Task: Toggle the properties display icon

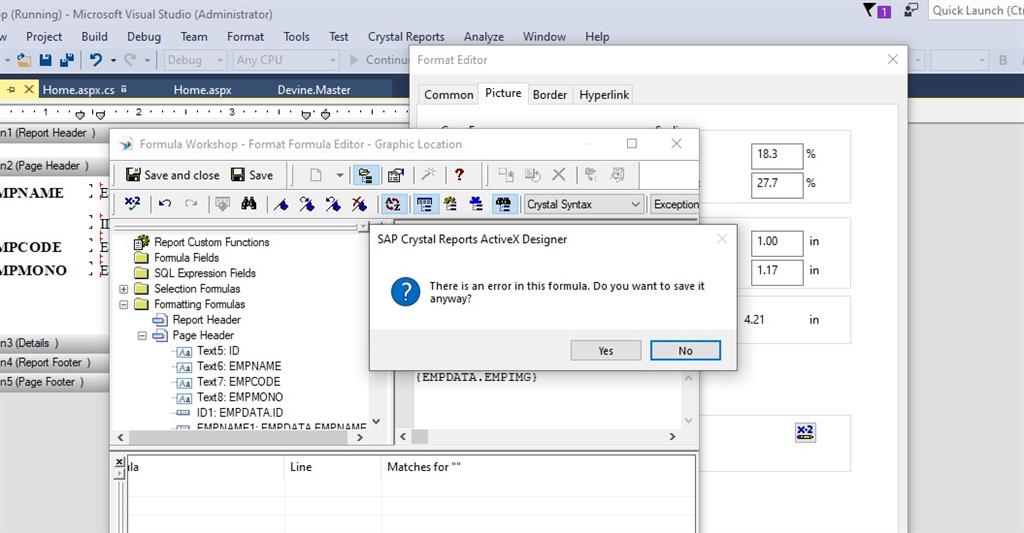Action: tap(396, 175)
